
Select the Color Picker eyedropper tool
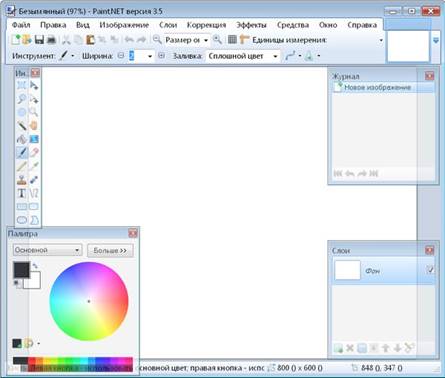34,166
